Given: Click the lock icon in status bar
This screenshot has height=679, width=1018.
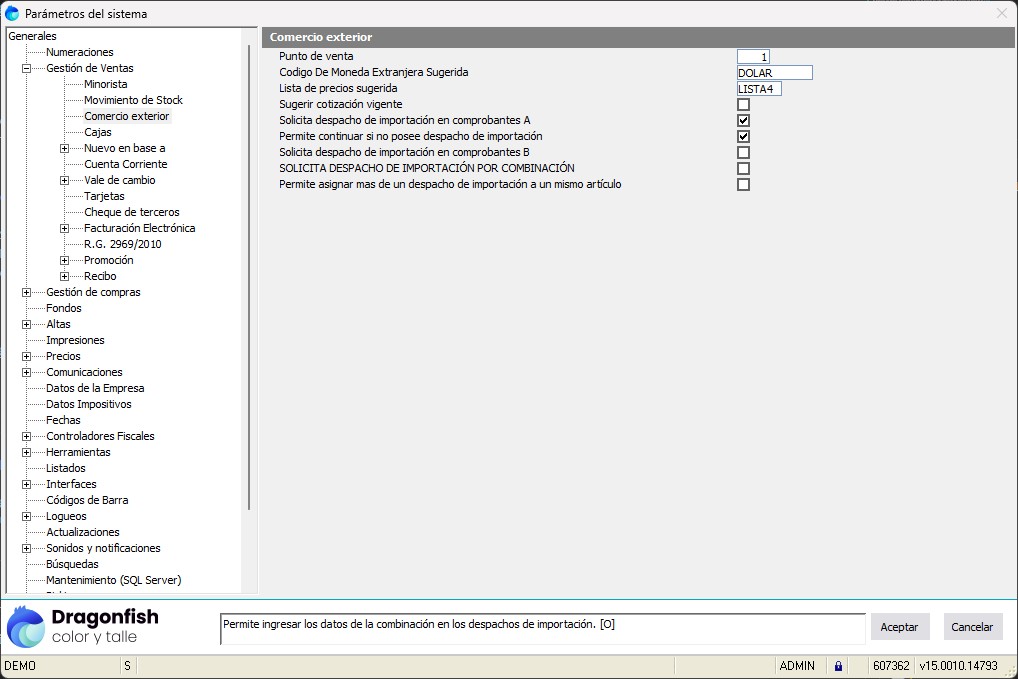Looking at the screenshot, I should pyautogui.click(x=838, y=666).
